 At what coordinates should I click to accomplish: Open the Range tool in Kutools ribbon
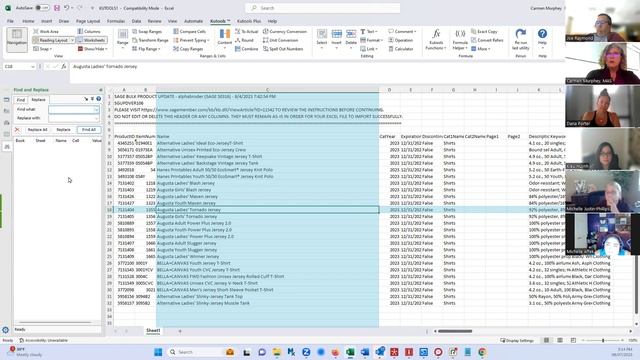[122, 40]
